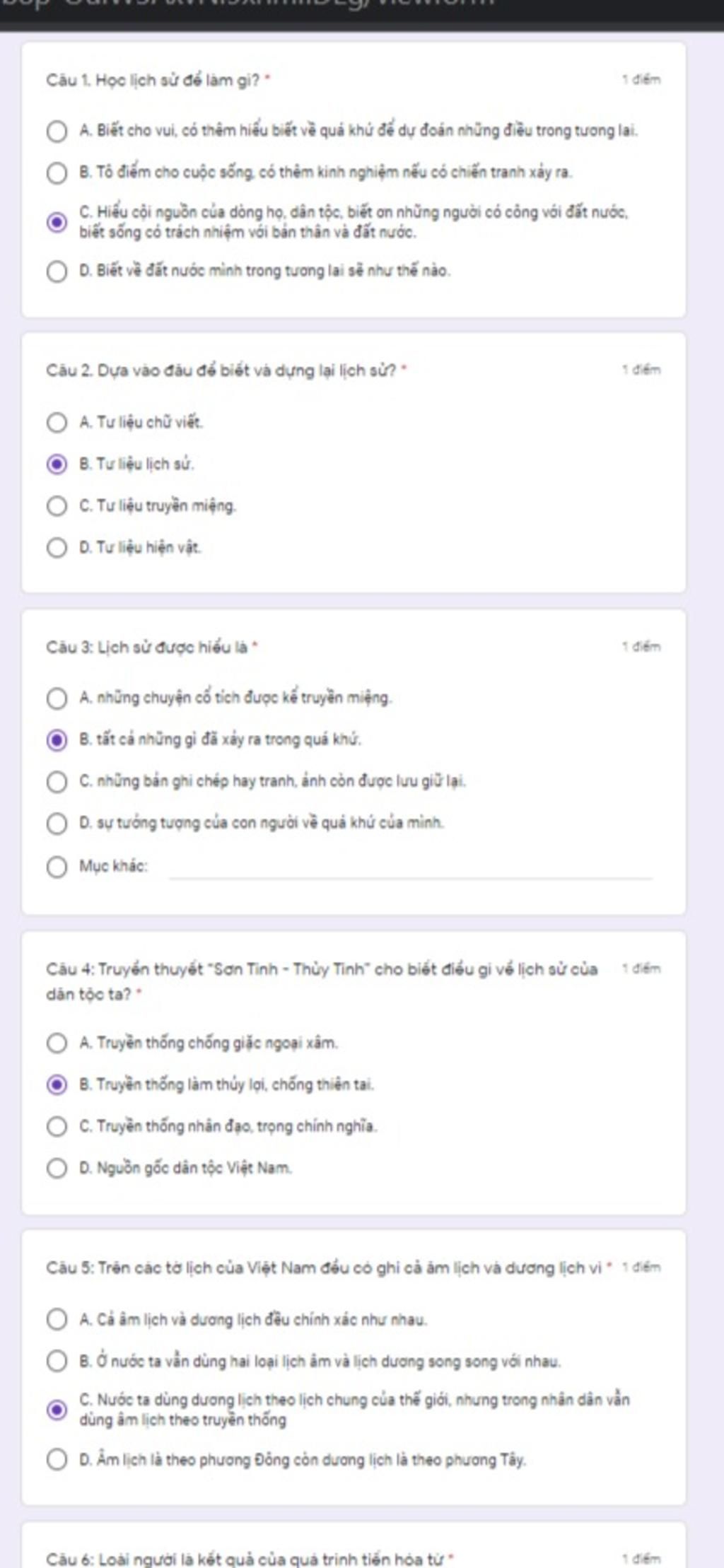
Task: Pick 'D. Tư liệu hiện vật' option
Action: pos(57,548)
